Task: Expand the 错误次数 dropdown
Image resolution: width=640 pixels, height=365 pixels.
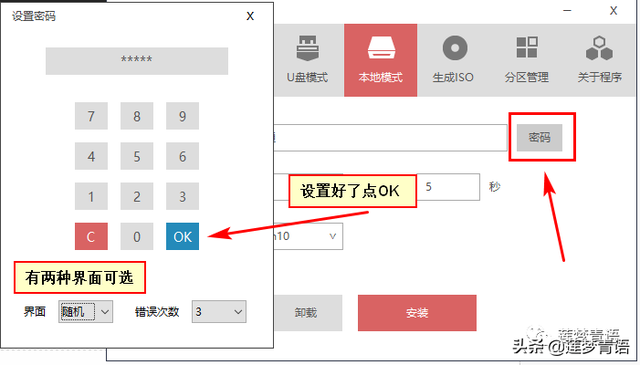Action: point(219,312)
